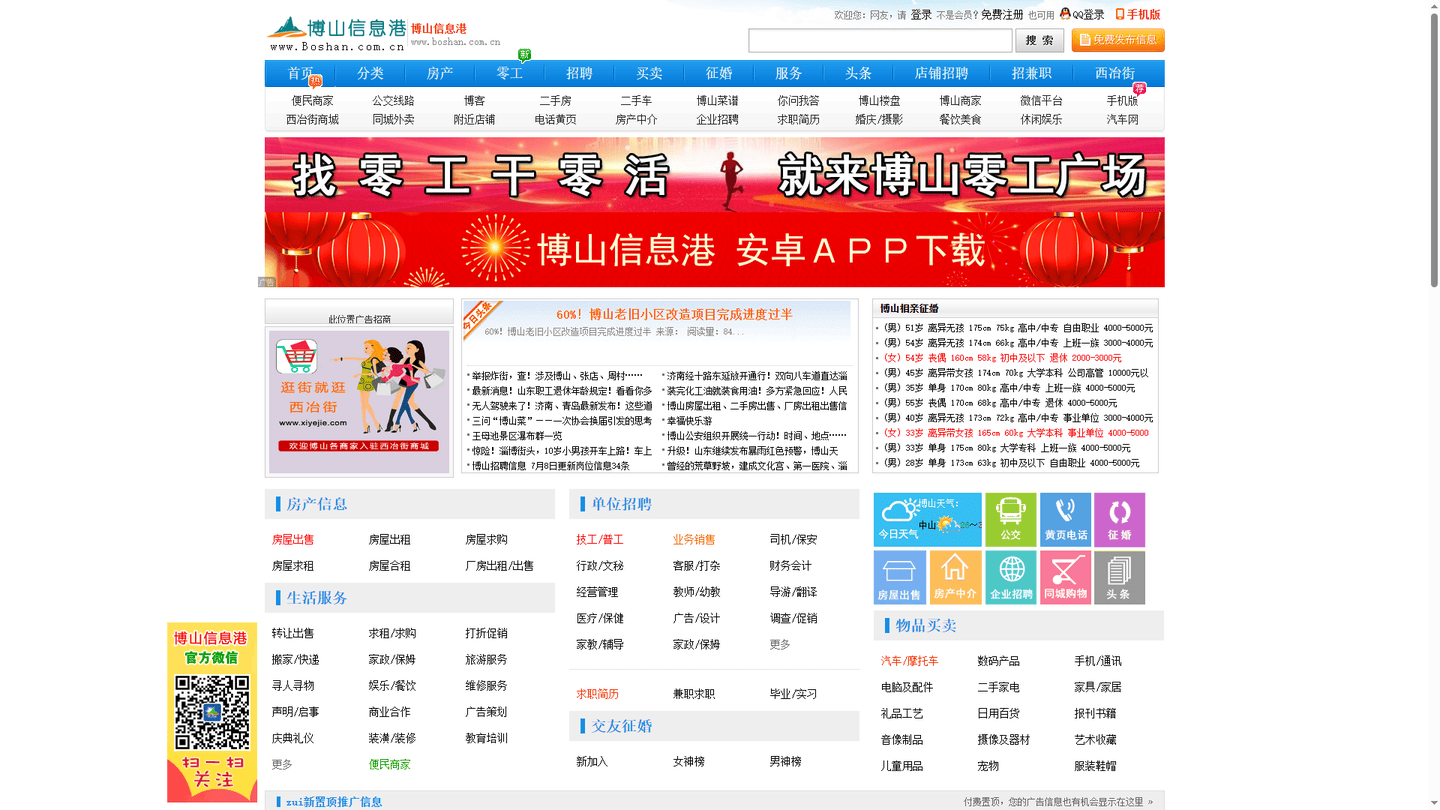Click 兼职求职 link
Screen dimensions: 1440x810
(694, 694)
